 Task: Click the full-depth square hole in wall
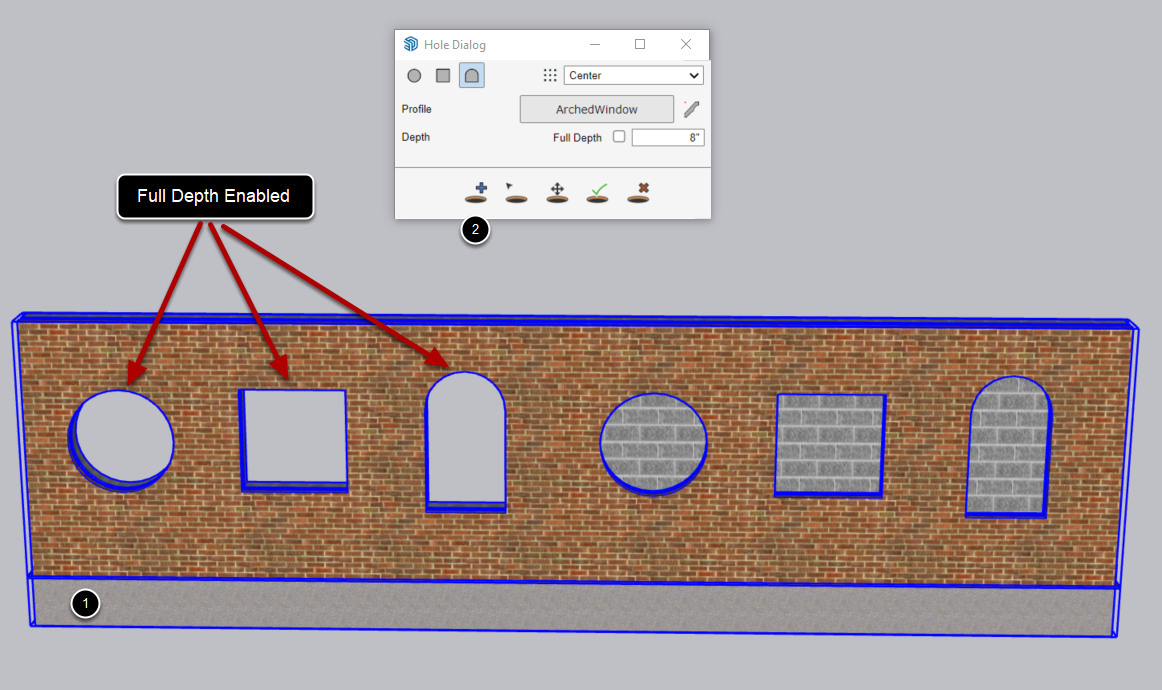tap(294, 439)
